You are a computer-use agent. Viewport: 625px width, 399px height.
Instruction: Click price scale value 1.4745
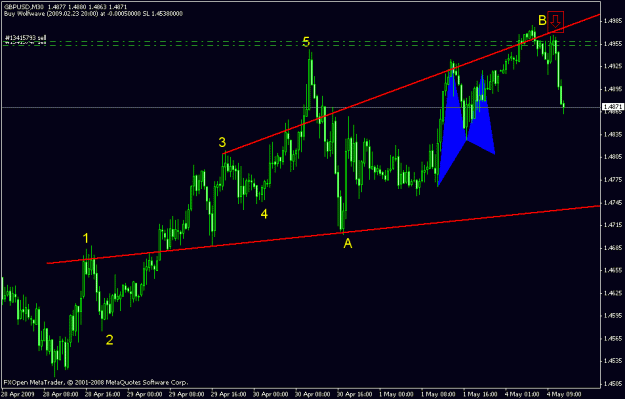click(x=613, y=202)
